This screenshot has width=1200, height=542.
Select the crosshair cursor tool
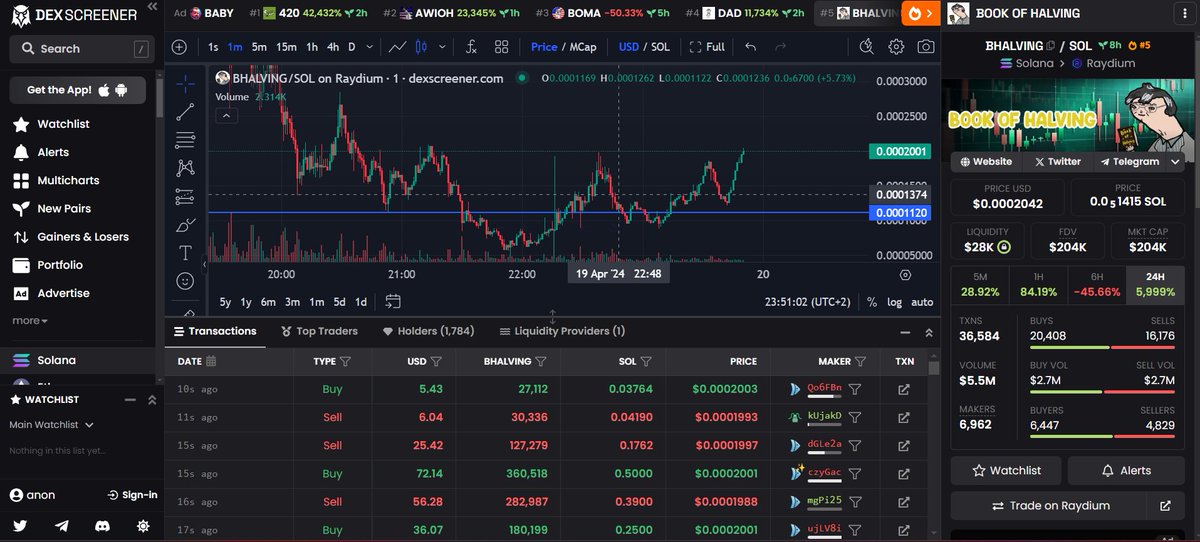click(185, 83)
